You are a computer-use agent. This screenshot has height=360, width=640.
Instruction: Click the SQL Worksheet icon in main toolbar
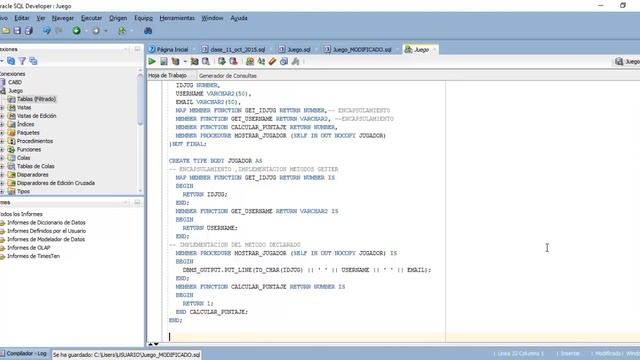122,31
